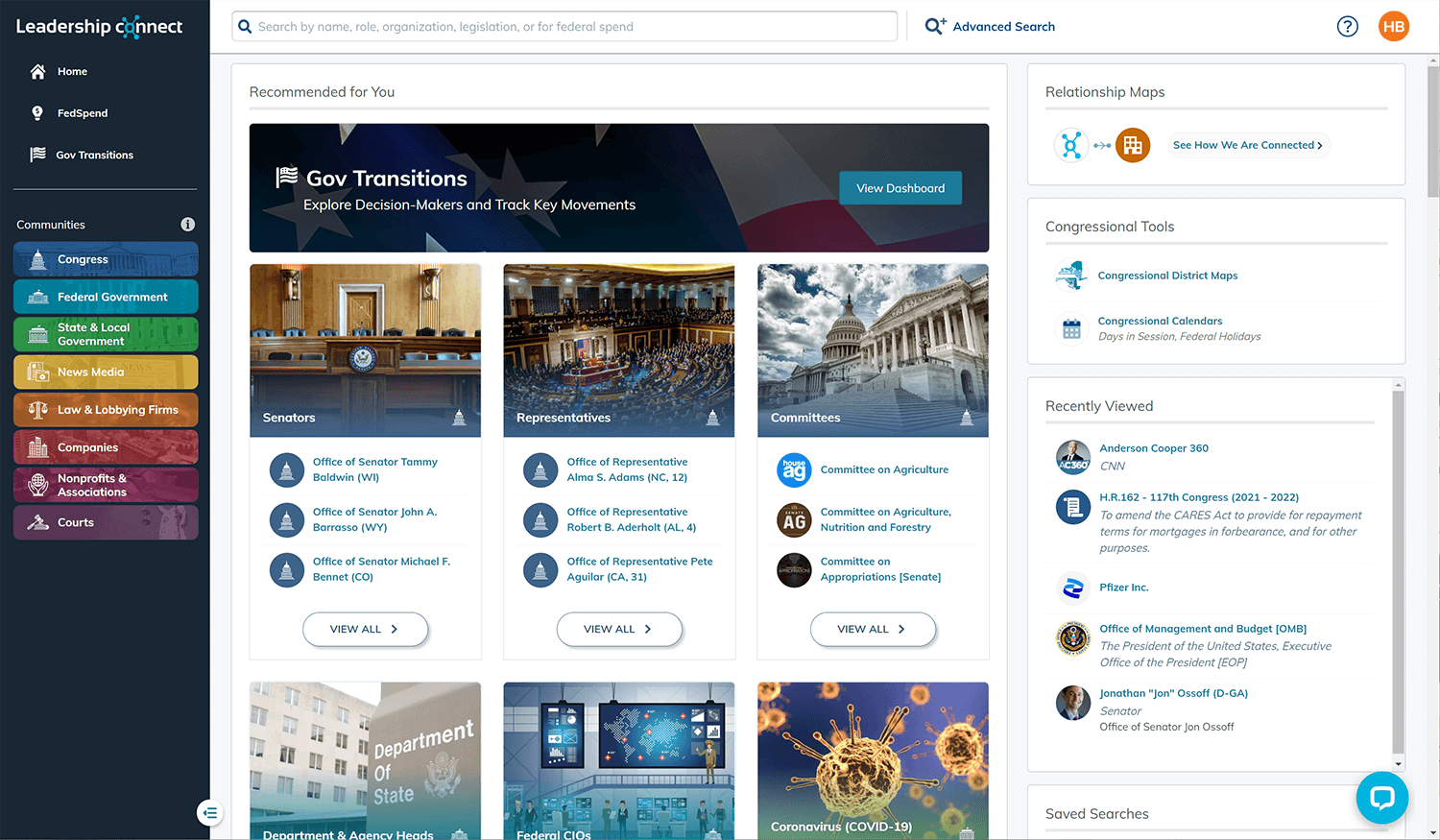This screenshot has width=1440, height=840.
Task: Click the Communities info icon
Action: 188,225
